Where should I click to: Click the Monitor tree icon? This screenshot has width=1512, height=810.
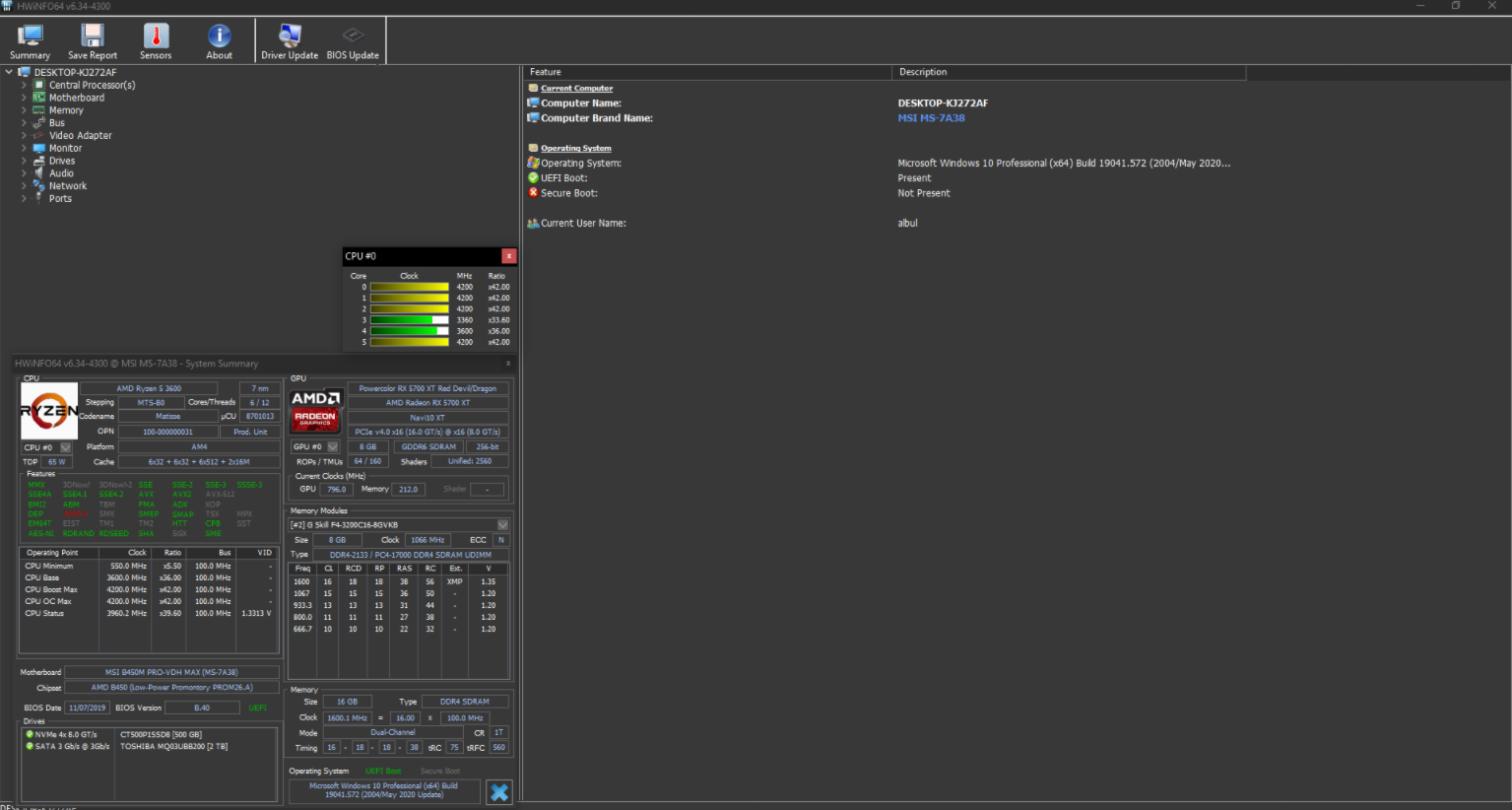click(39, 148)
